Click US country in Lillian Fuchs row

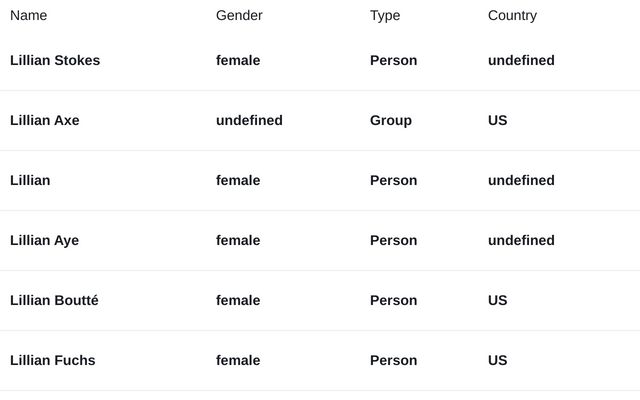pos(498,360)
